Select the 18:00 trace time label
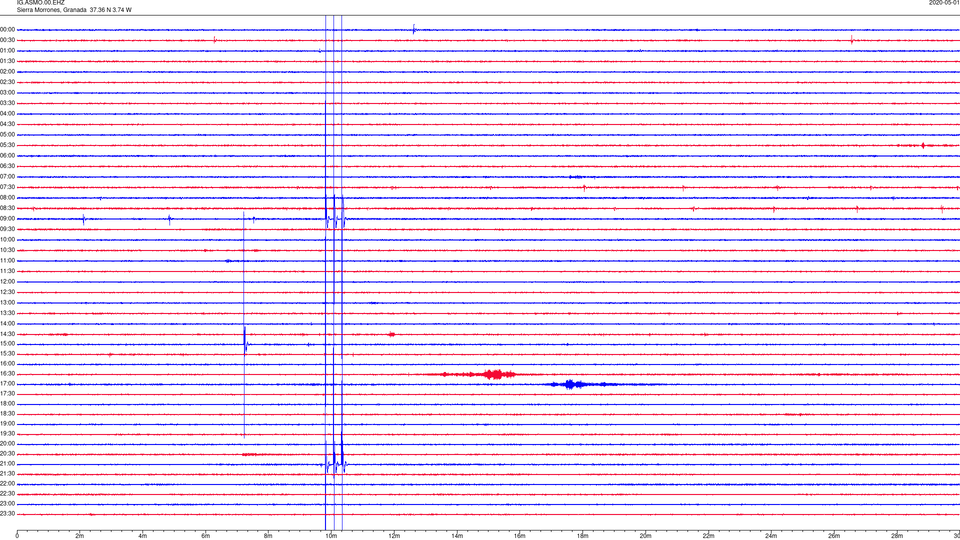Image resolution: width=960 pixels, height=540 pixels. pos(8,403)
